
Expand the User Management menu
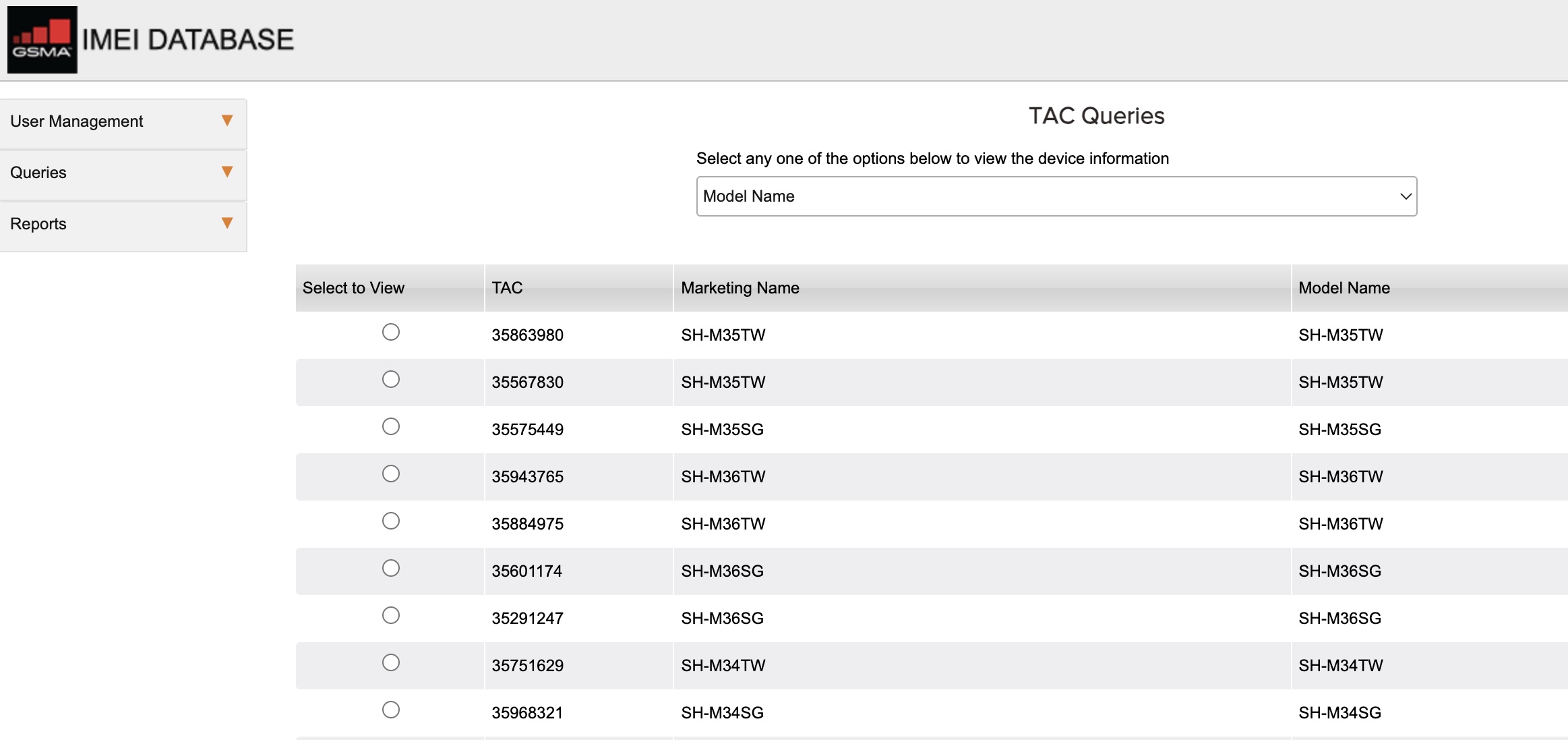(77, 121)
